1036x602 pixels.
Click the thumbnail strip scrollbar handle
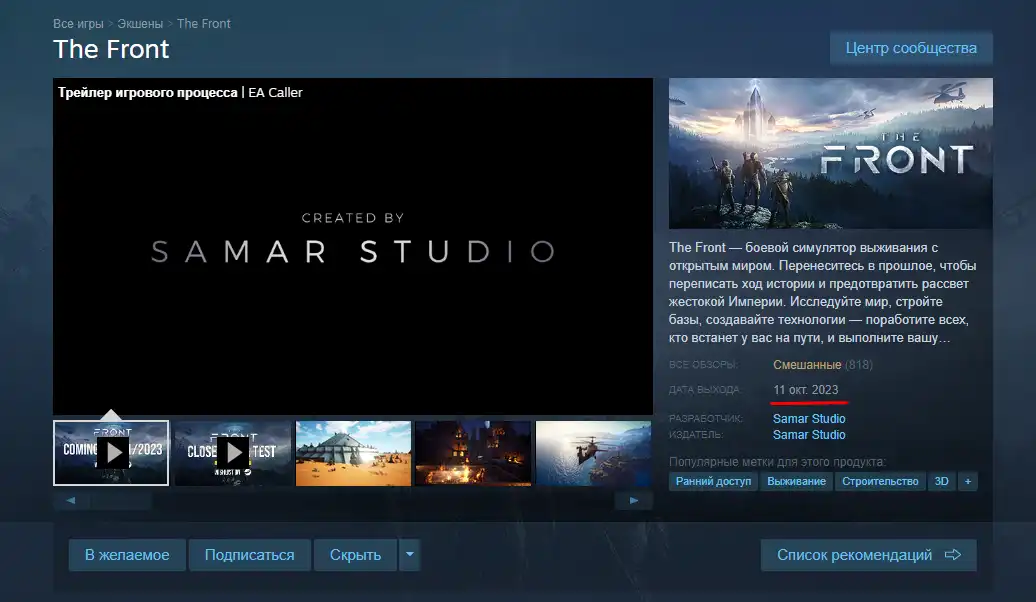[122, 500]
